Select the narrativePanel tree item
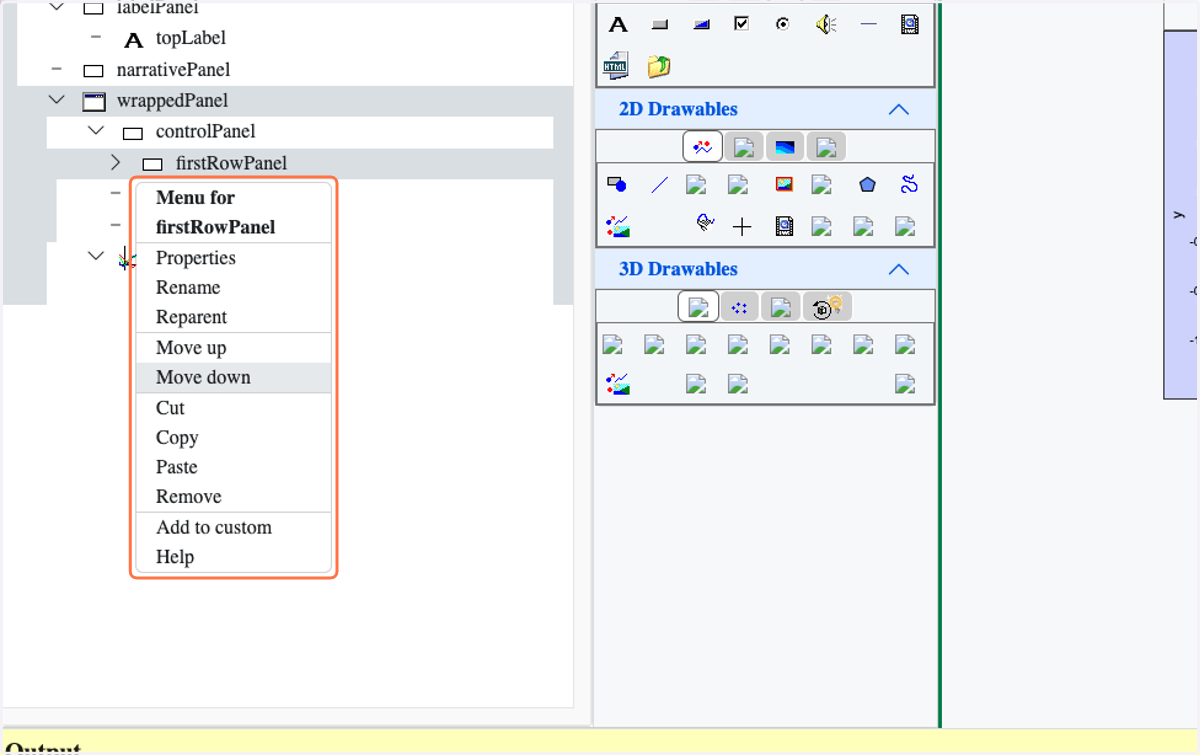 pyautogui.click(x=173, y=70)
